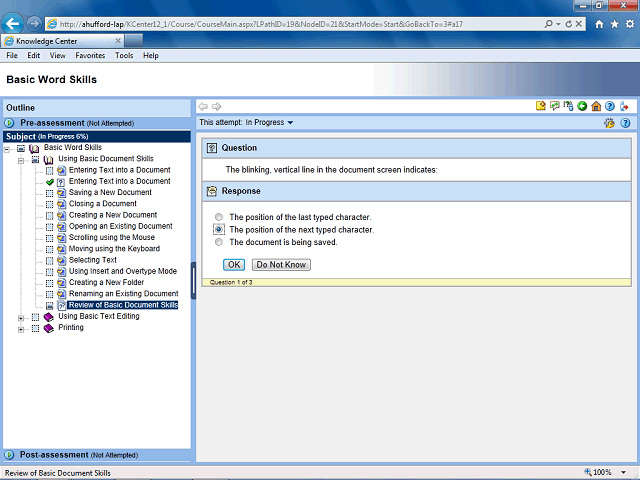Select 'The document is being saved' option
Image resolution: width=640 pixels, height=480 pixels.
tap(219, 242)
